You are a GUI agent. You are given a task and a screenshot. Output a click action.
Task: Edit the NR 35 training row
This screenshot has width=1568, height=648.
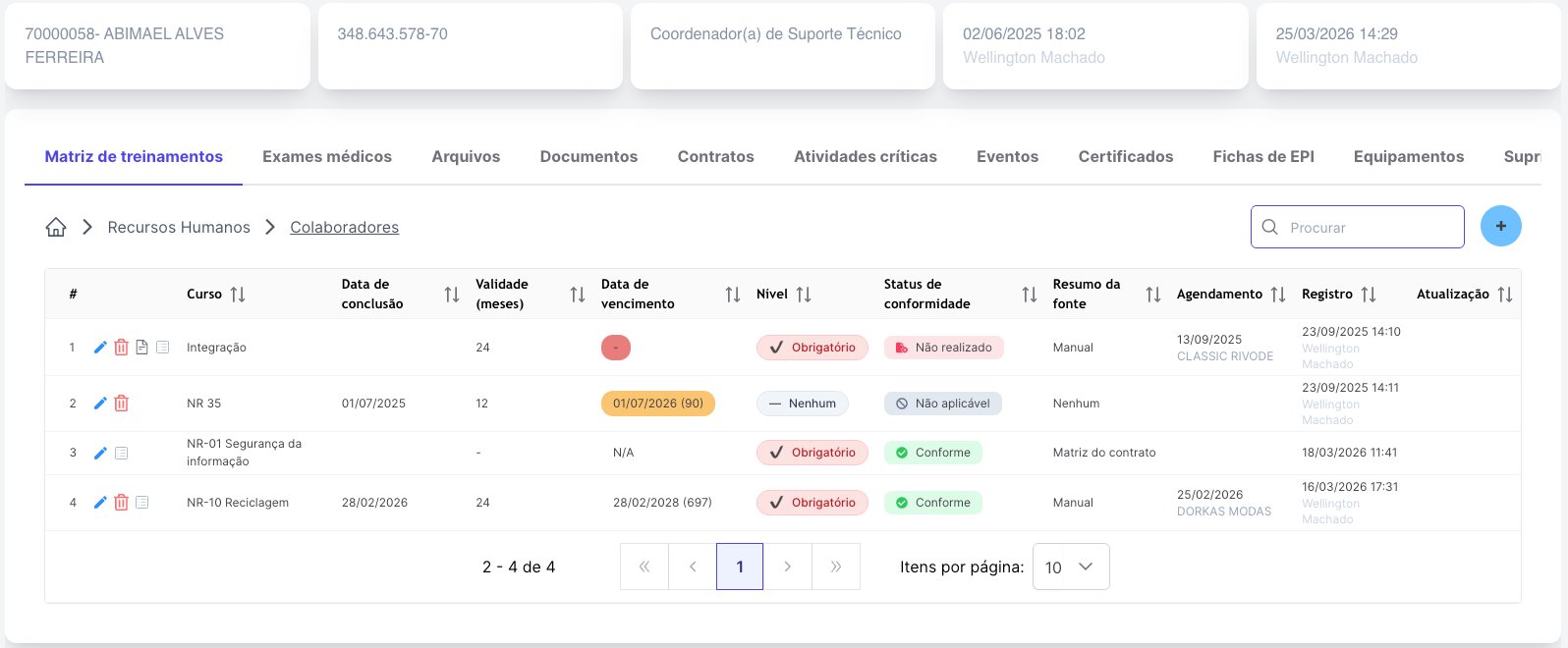point(100,404)
